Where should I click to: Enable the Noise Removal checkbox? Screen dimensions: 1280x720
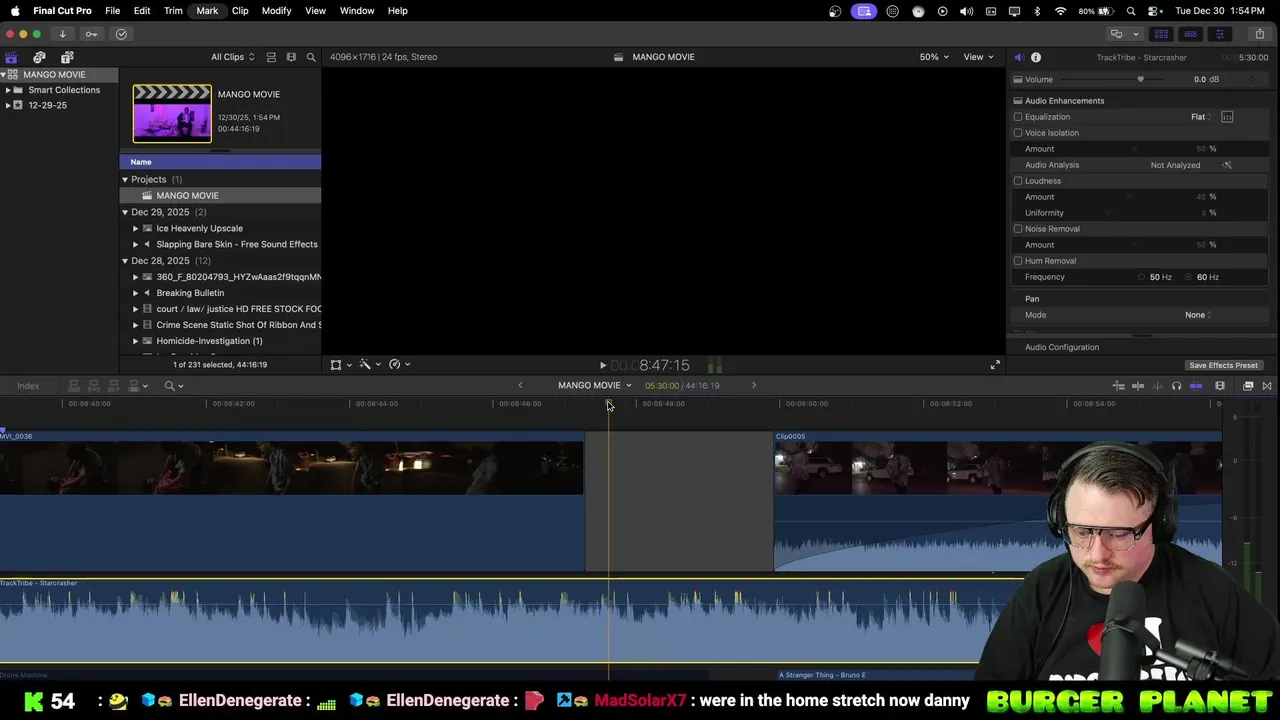1018,229
